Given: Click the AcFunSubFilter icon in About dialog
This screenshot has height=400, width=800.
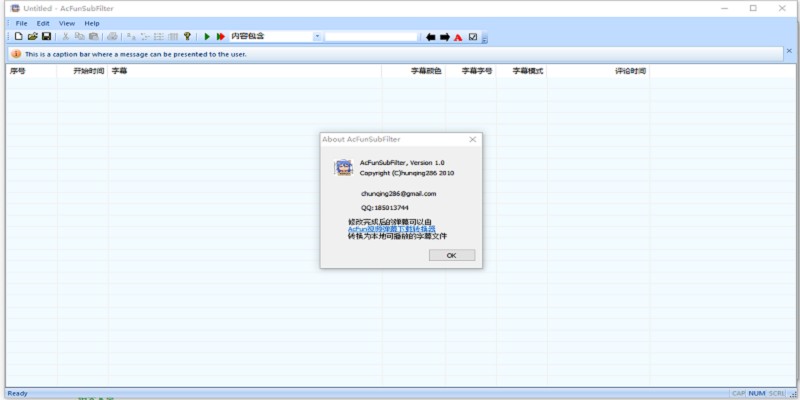Looking at the screenshot, I should (343, 167).
